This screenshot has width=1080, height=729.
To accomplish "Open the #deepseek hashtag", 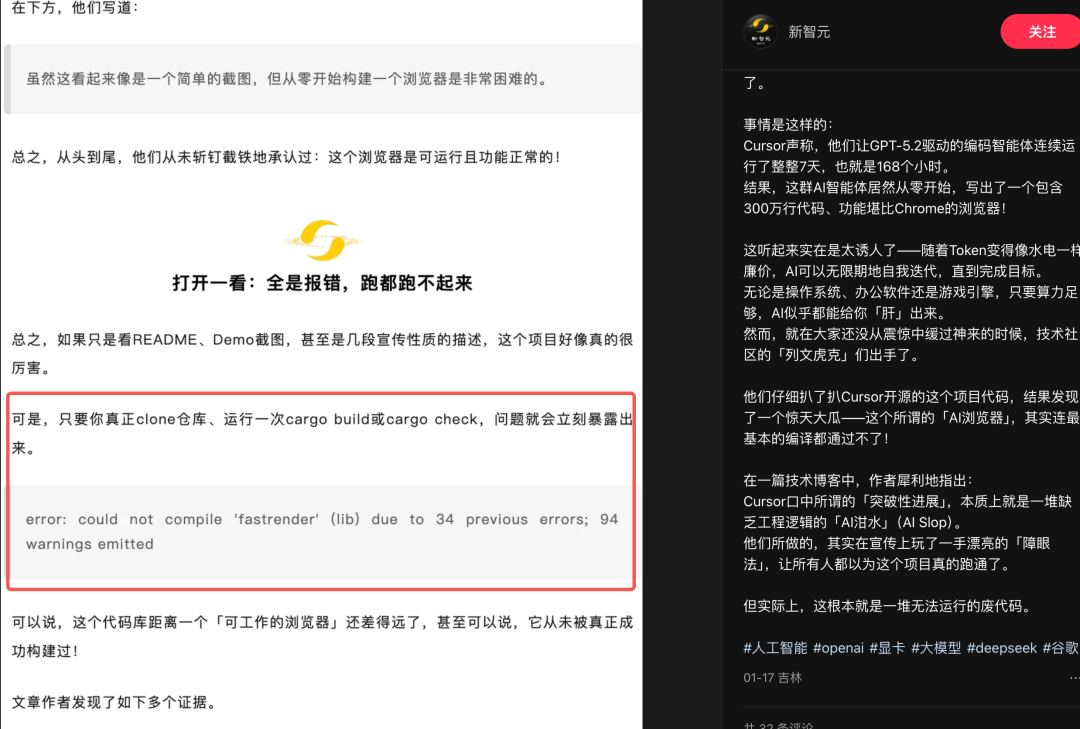I will 1001,647.
